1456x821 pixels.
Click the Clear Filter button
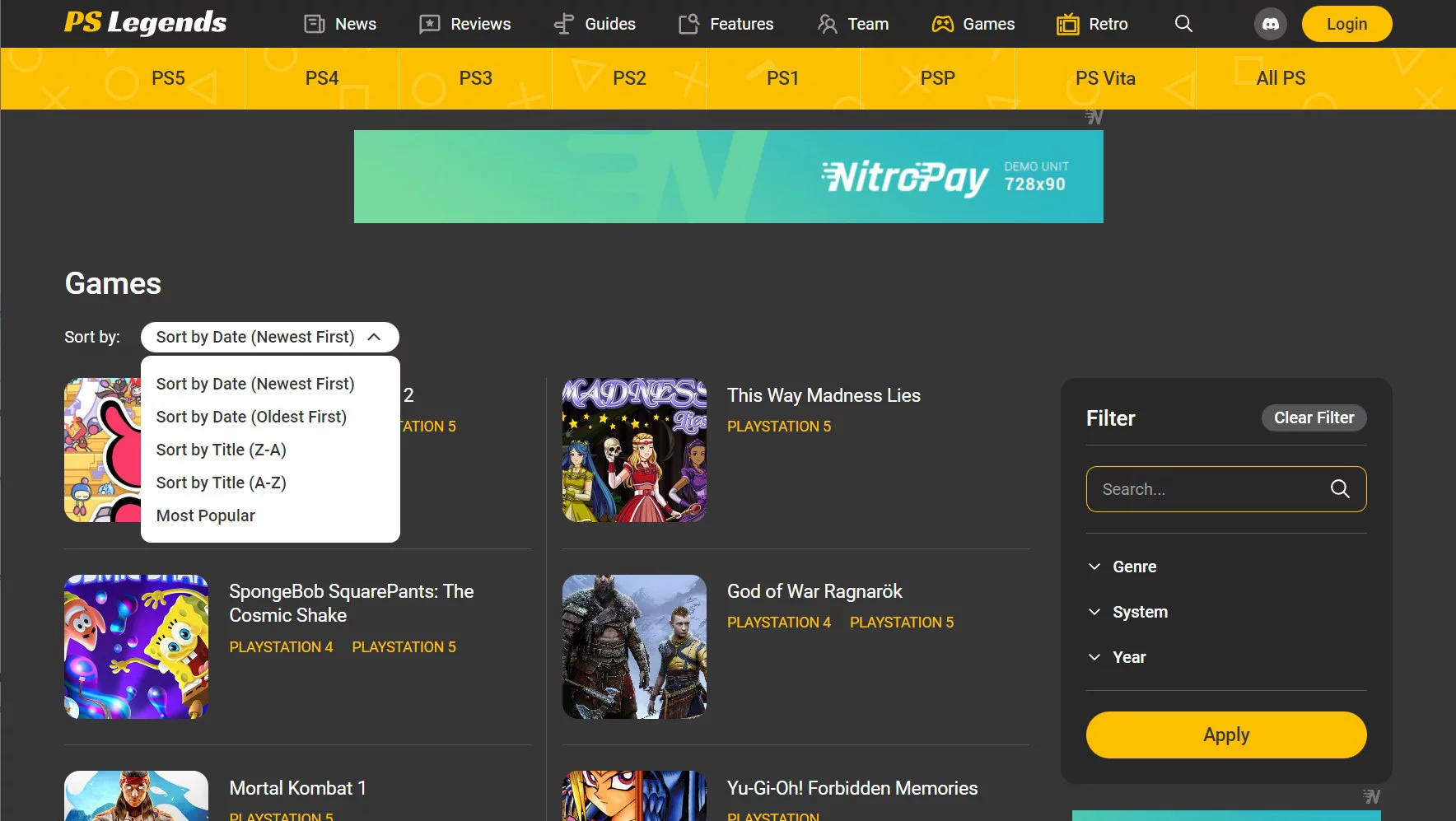[1314, 417]
